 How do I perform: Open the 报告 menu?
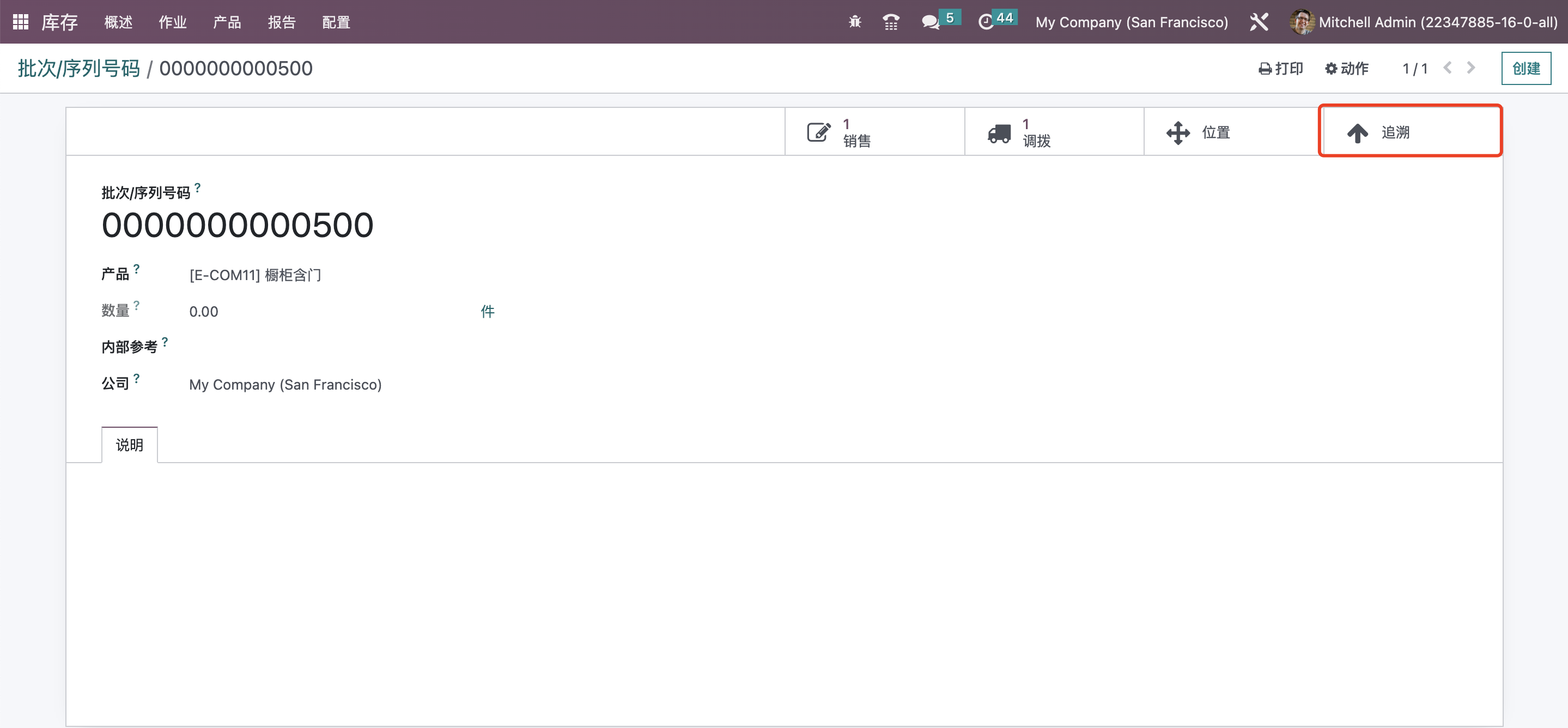pos(282,22)
